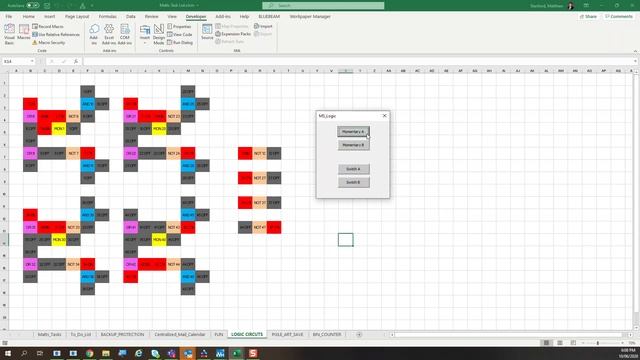Click in the formula bar input
The height and width of the screenshot is (360, 640).
pyautogui.click(x=358, y=61)
